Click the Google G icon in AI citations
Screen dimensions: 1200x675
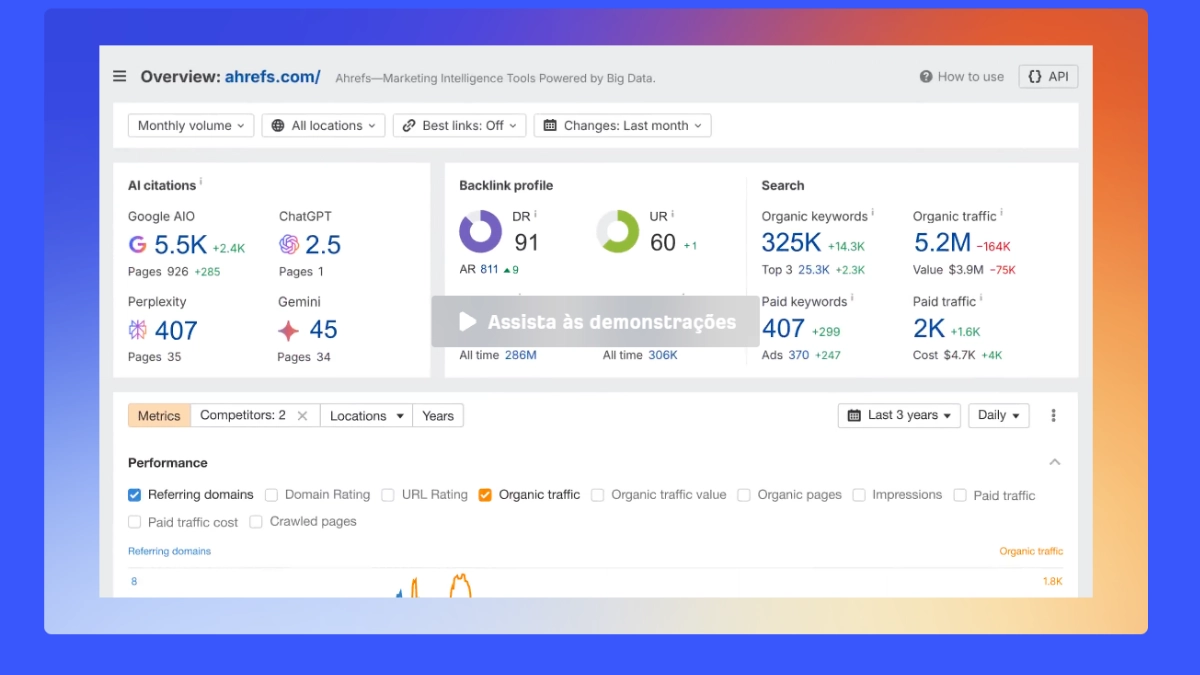pyautogui.click(x=138, y=244)
